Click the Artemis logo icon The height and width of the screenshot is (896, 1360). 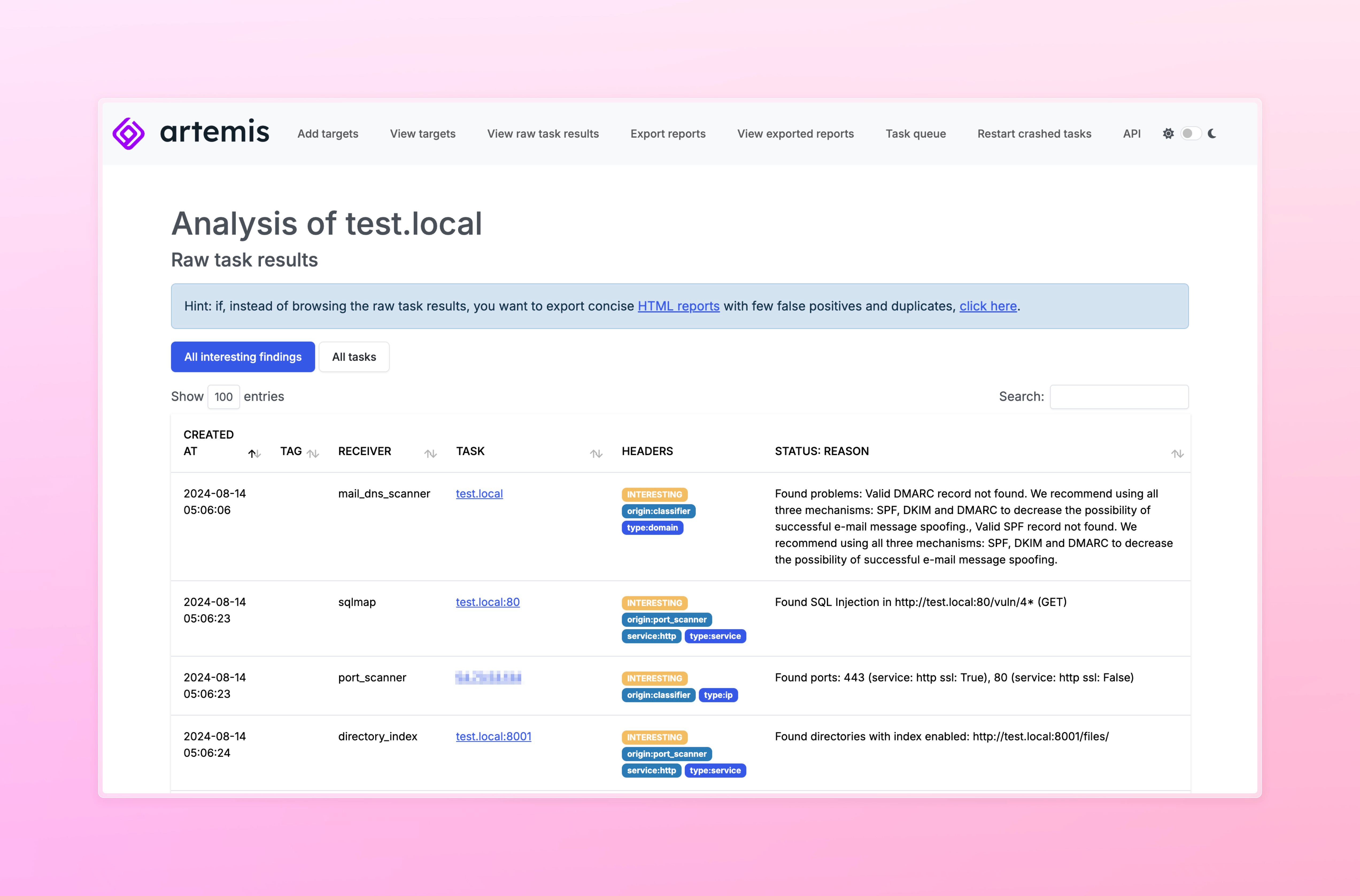click(130, 133)
